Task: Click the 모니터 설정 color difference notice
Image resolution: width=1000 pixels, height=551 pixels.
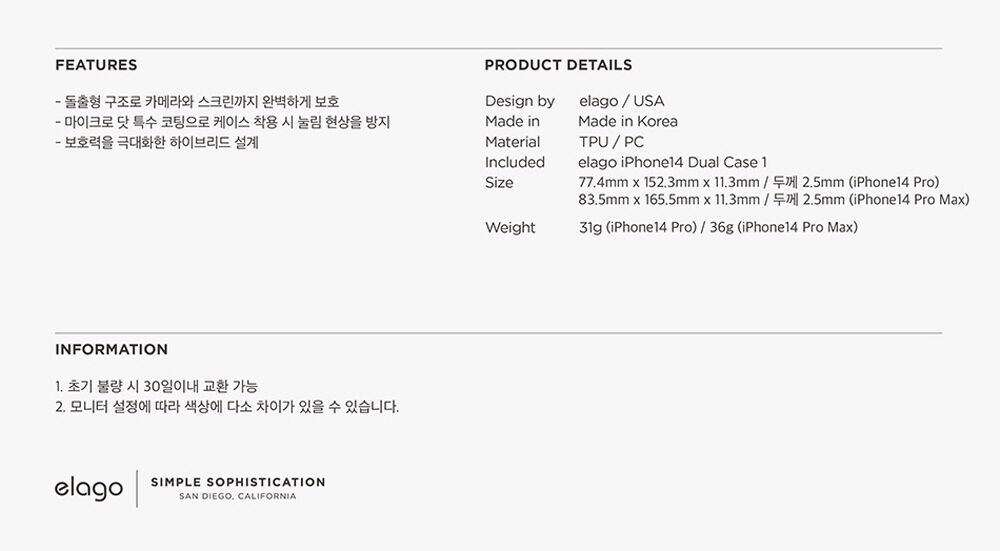Action: (227, 407)
